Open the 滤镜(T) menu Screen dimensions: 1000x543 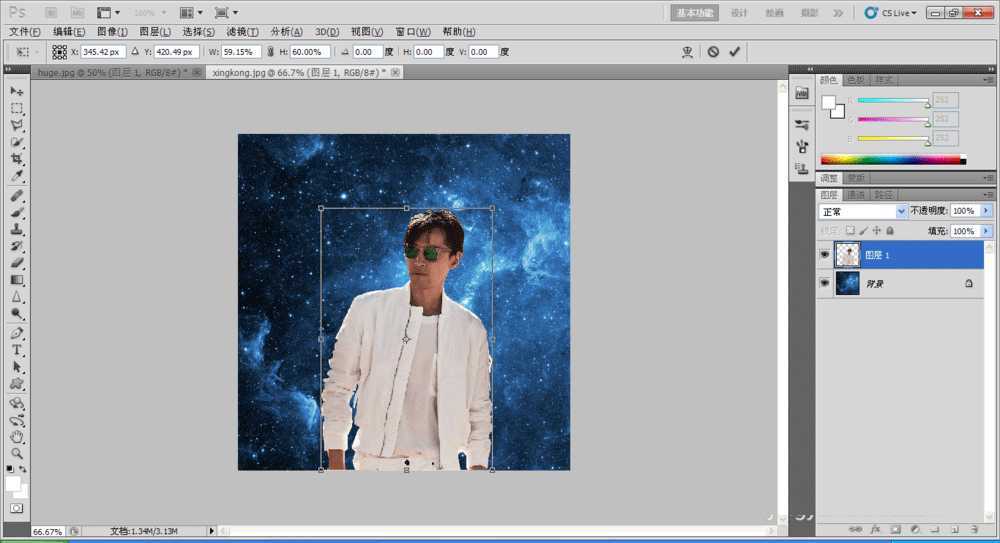click(242, 32)
